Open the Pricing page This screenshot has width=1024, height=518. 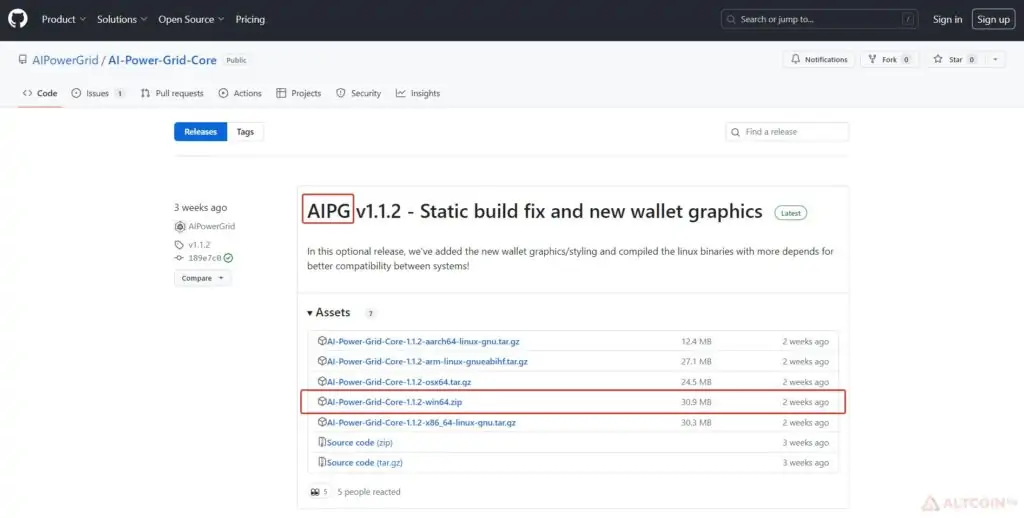tap(250, 20)
